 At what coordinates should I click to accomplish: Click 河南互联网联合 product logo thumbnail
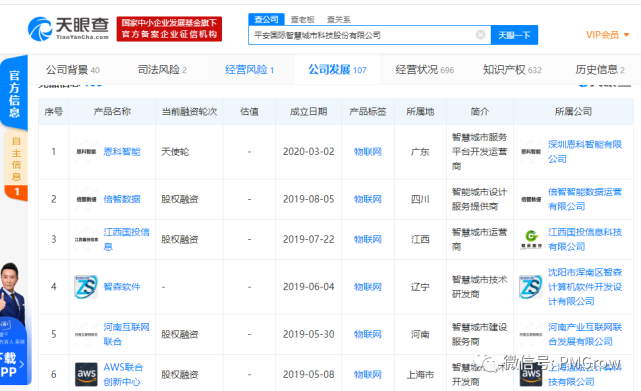point(86,334)
